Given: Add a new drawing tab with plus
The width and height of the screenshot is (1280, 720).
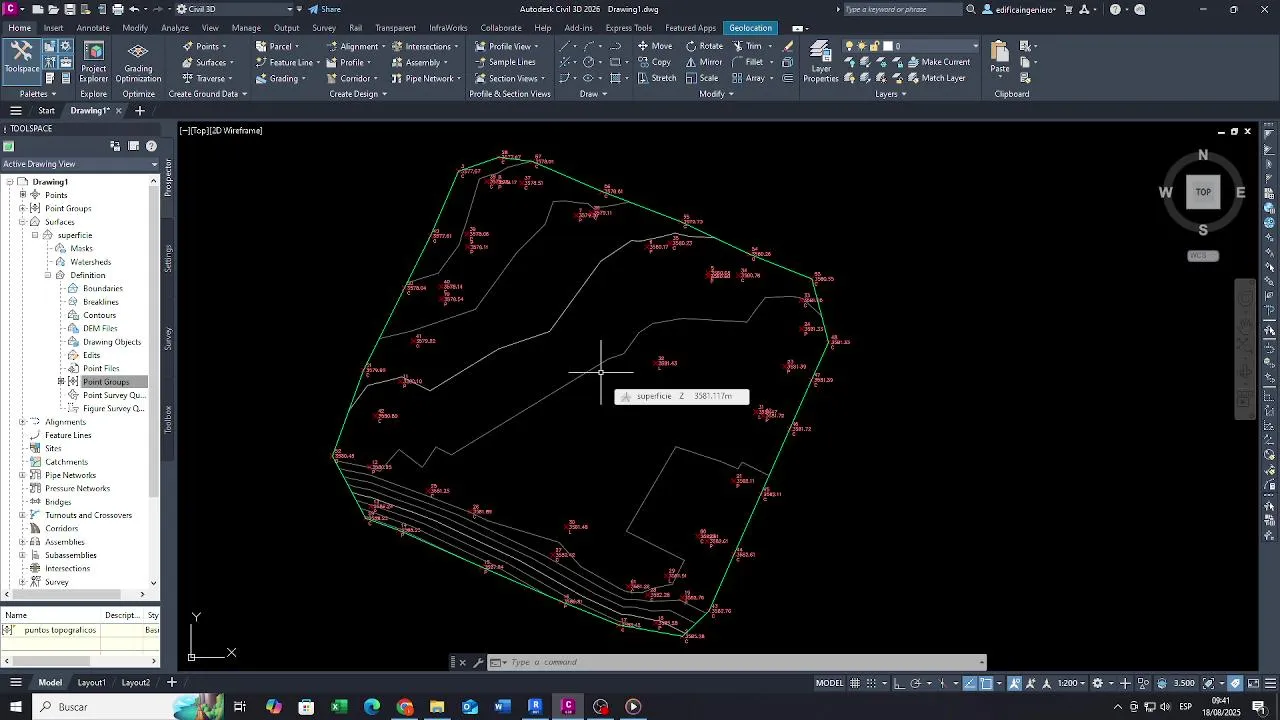Looking at the screenshot, I should pos(140,111).
